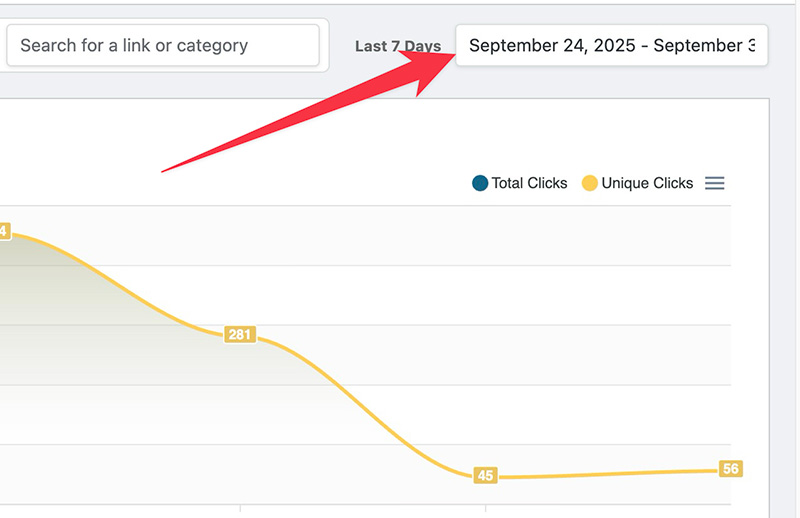Viewport: 800px width, 518px height.
Task: Click the top horizontal gridline beneath the legend
Action: coord(400,206)
